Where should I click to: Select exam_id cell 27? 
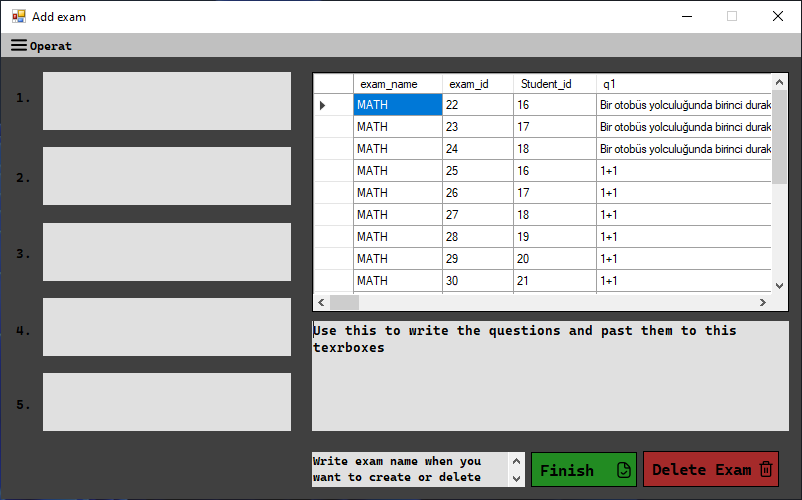[478, 215]
